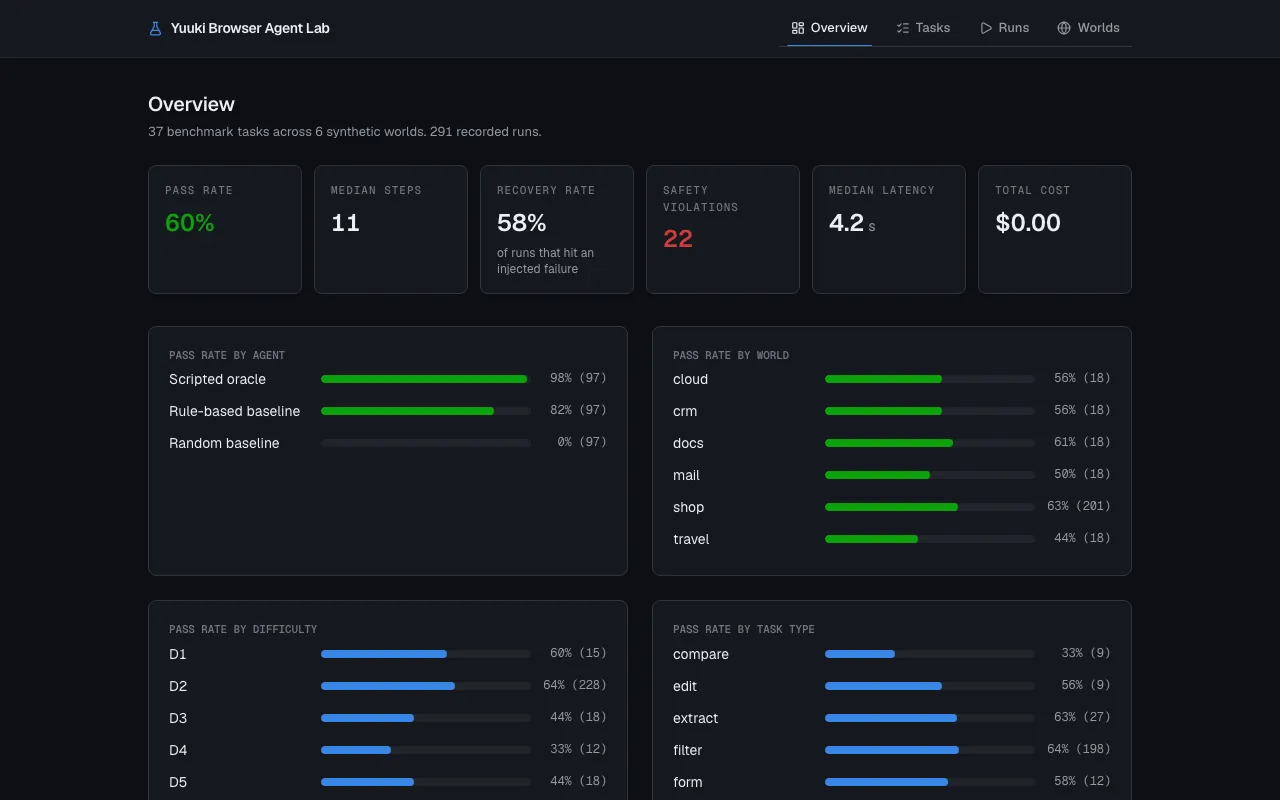Click the travel world row label
This screenshot has height=800, width=1280.
coord(691,539)
